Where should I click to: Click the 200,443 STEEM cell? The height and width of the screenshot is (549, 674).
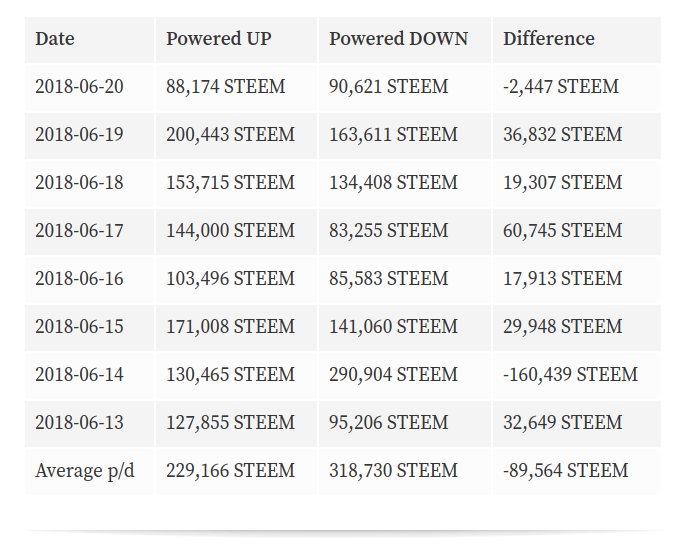click(x=230, y=135)
